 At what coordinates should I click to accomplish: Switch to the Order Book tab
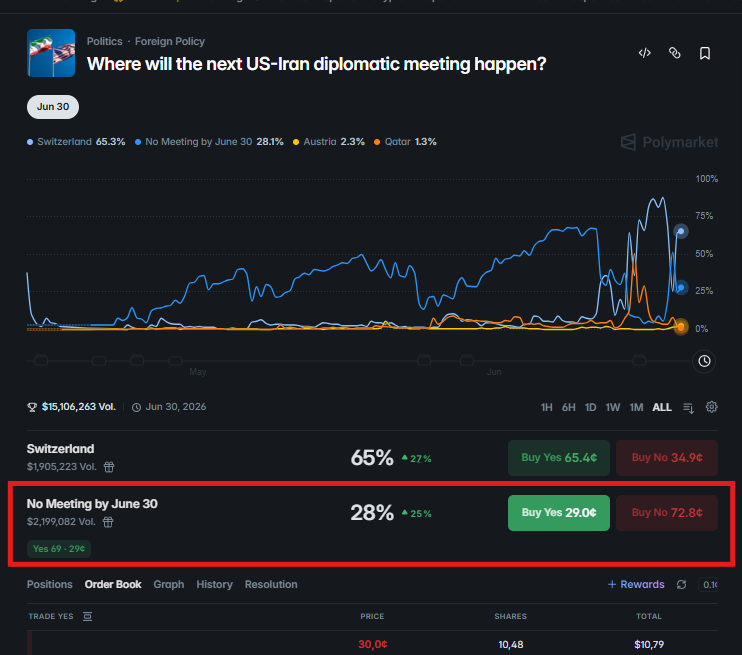pyautogui.click(x=113, y=584)
